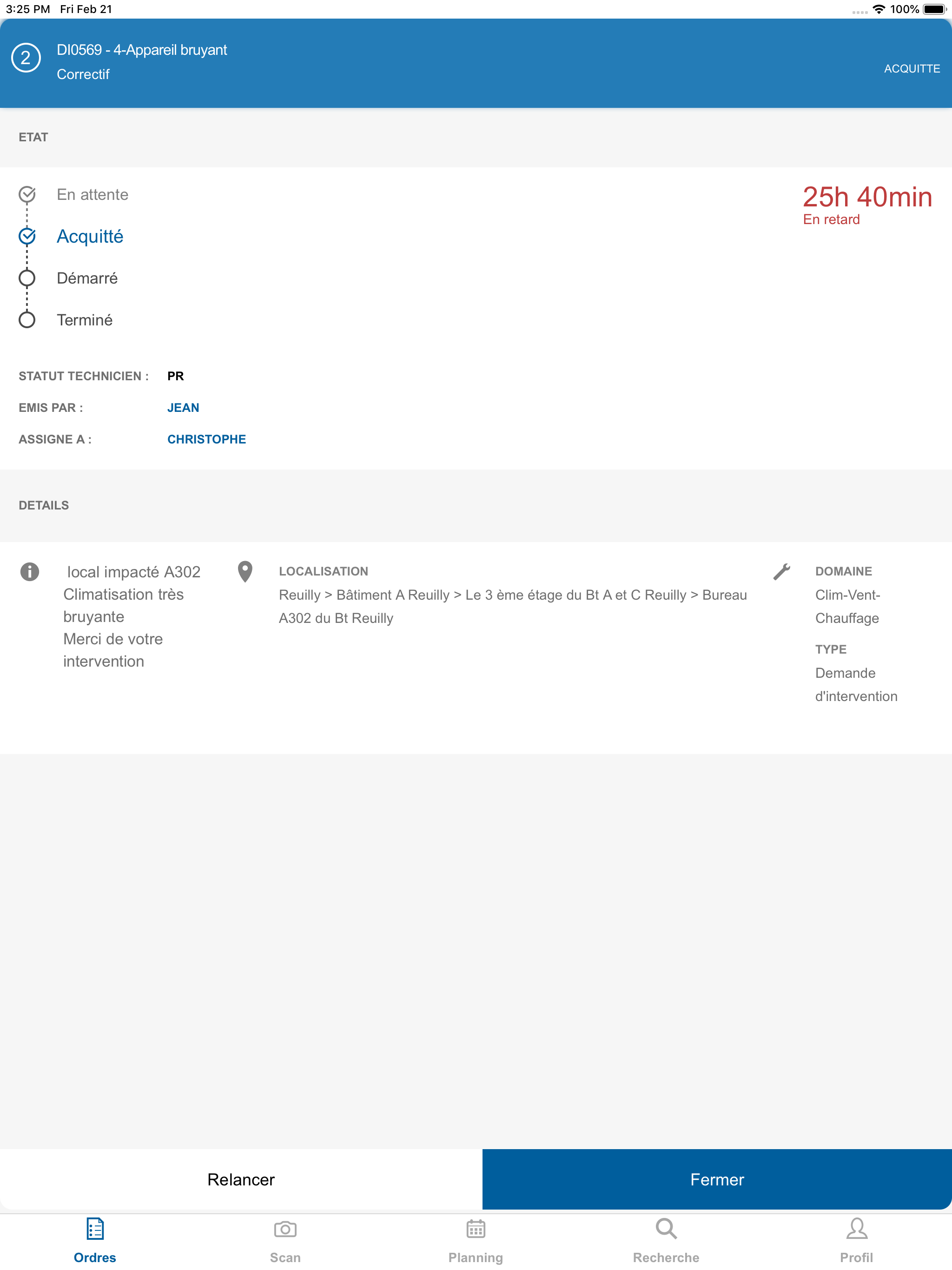Tap the Recherche magnifier icon
Screen dimensions: 952x1270
(x=666, y=1229)
